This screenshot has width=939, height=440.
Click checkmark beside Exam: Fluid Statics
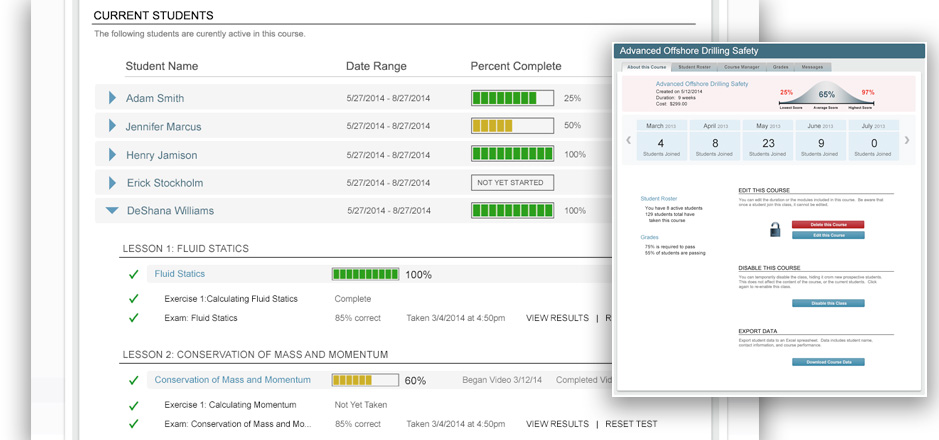tap(134, 318)
